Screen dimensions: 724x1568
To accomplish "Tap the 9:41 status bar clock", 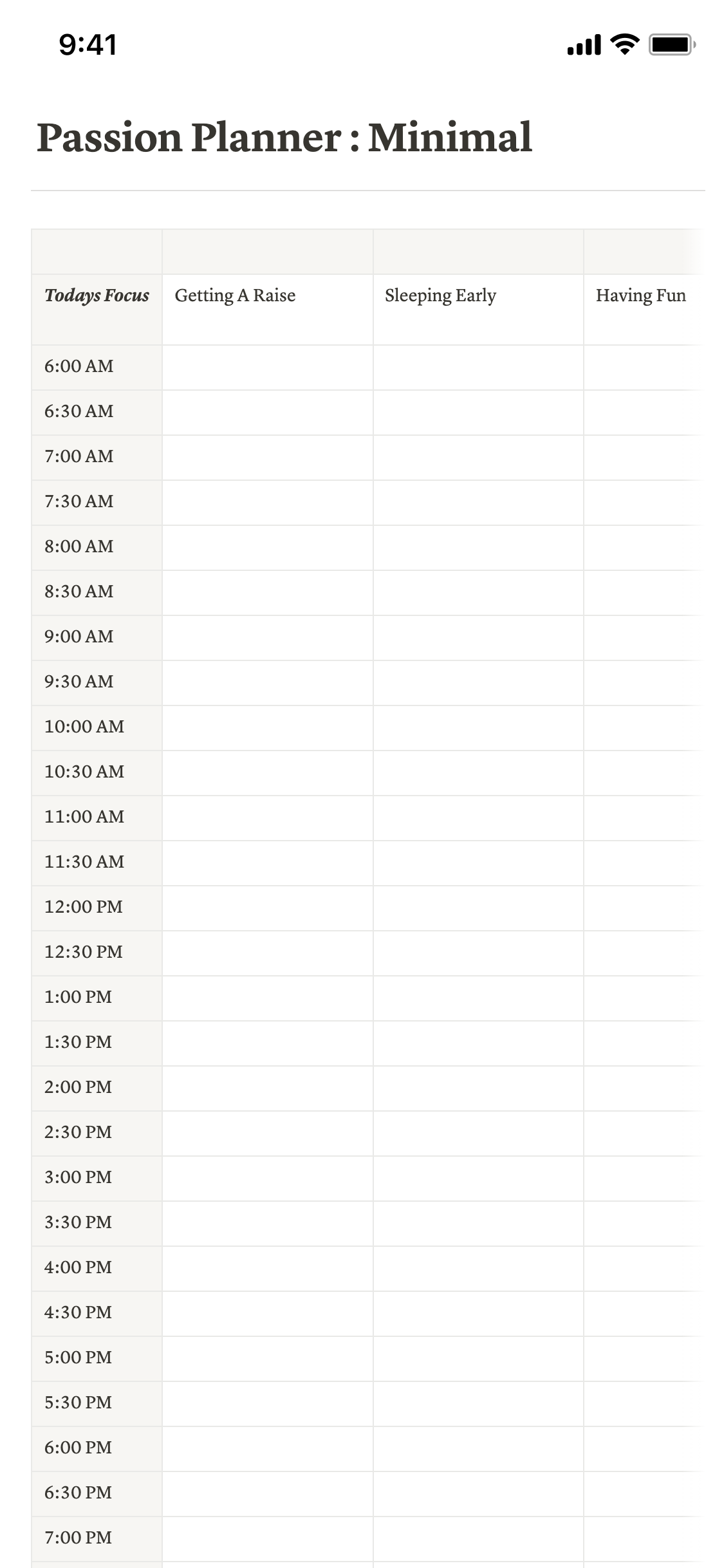I will [88, 45].
